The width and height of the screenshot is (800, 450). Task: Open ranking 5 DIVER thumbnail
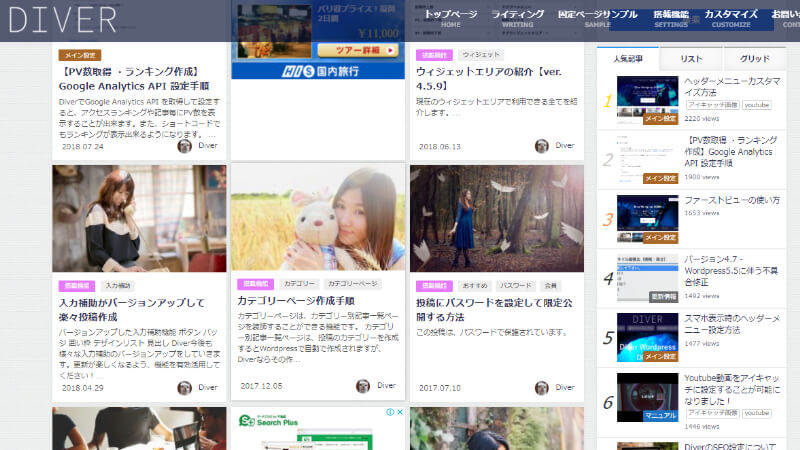click(647, 337)
